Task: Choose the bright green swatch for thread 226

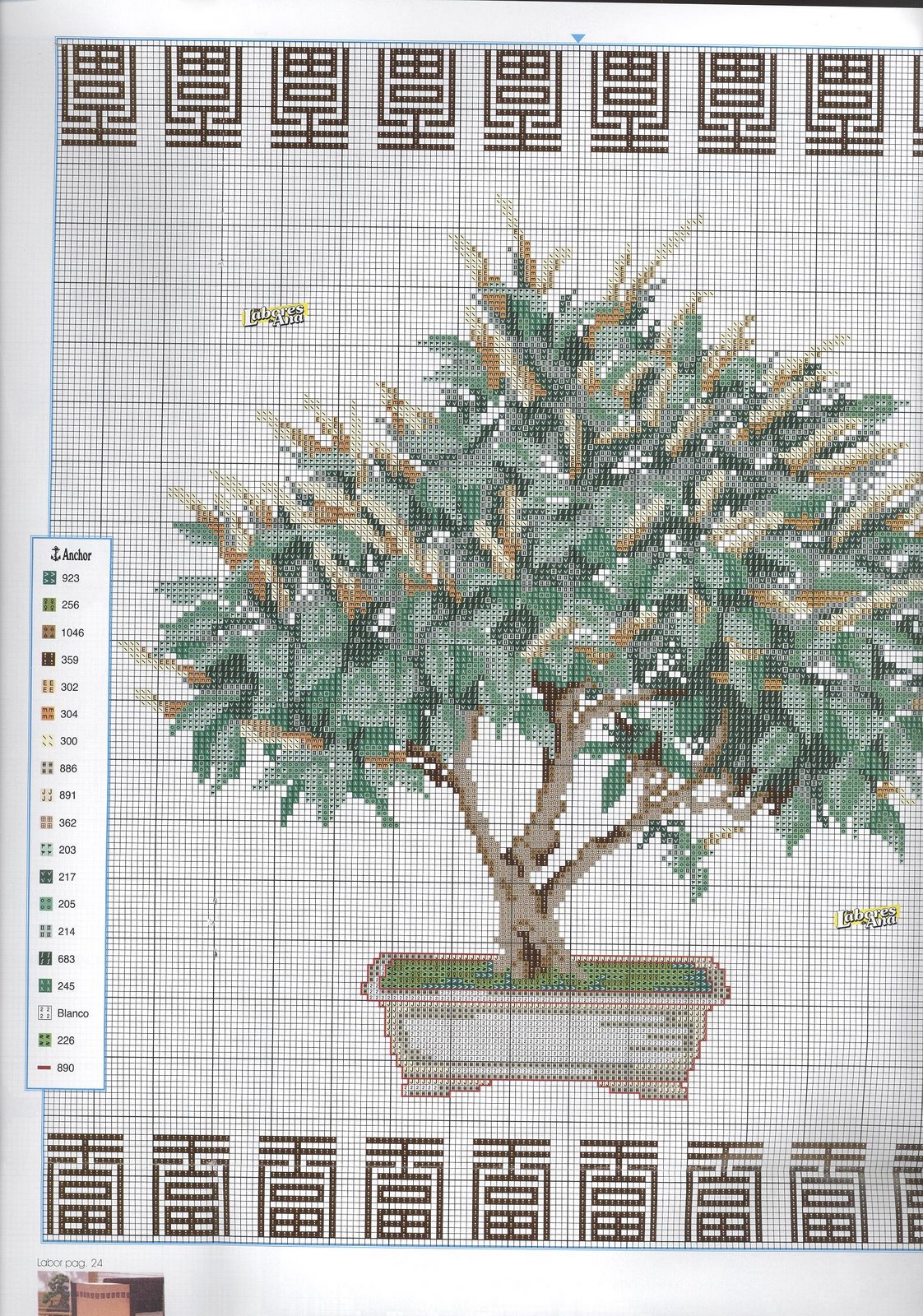Action: pyautogui.click(x=45, y=1040)
